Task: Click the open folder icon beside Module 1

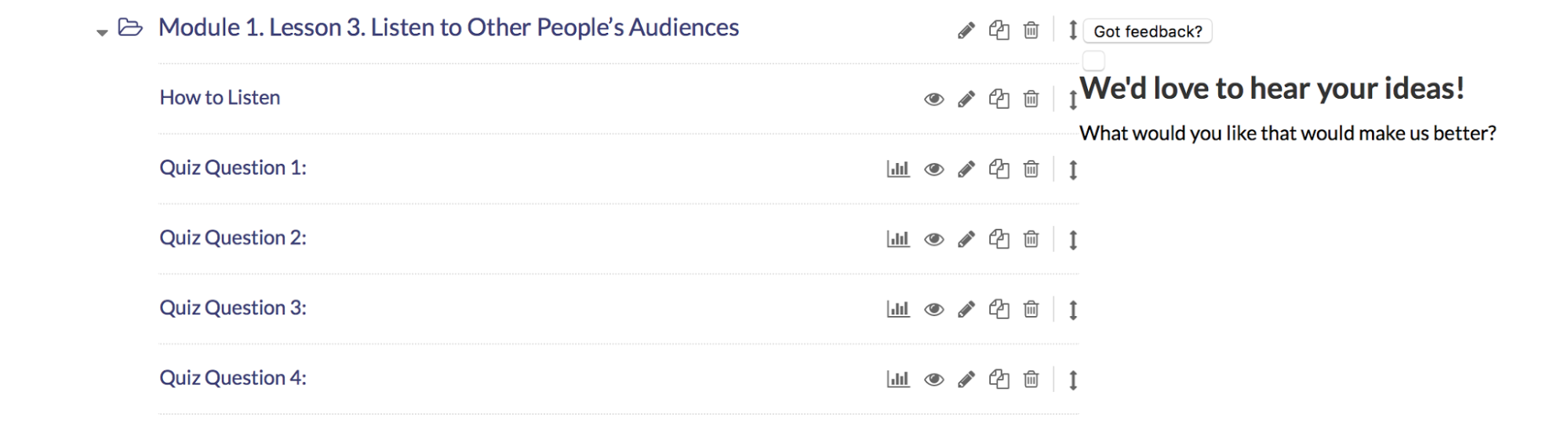Action: [x=130, y=28]
